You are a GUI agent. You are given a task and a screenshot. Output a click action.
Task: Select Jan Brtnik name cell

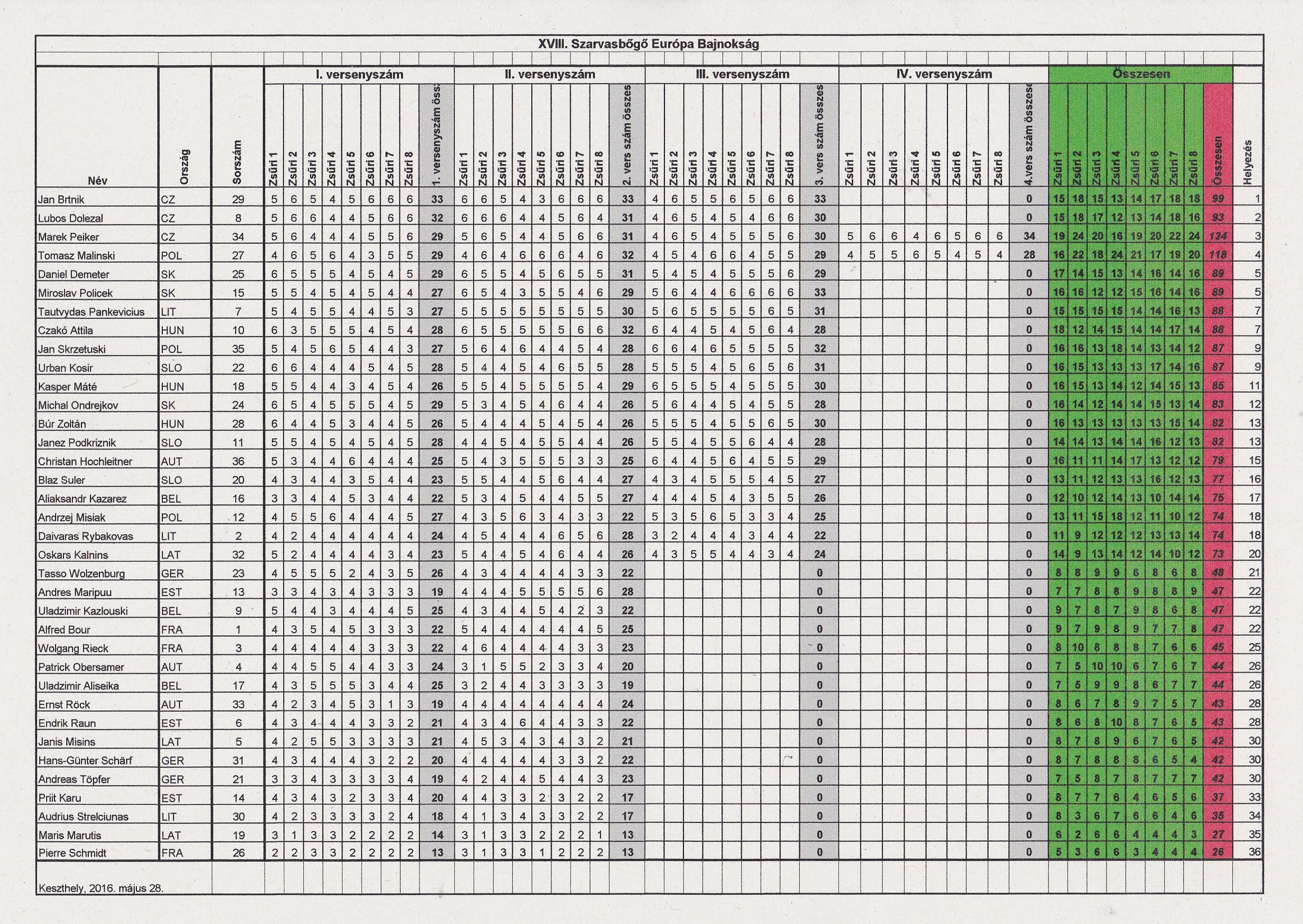pyautogui.click(x=60, y=200)
